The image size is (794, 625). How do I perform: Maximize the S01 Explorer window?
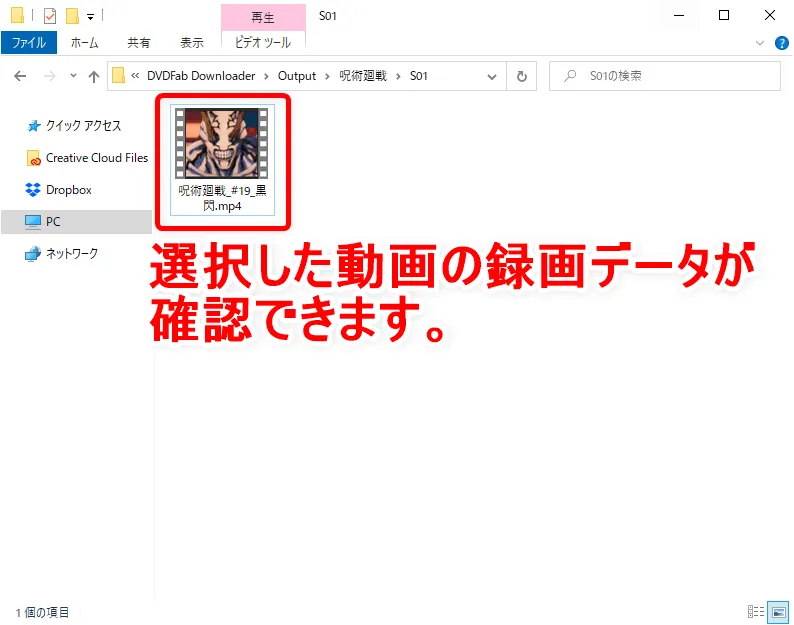(x=724, y=16)
